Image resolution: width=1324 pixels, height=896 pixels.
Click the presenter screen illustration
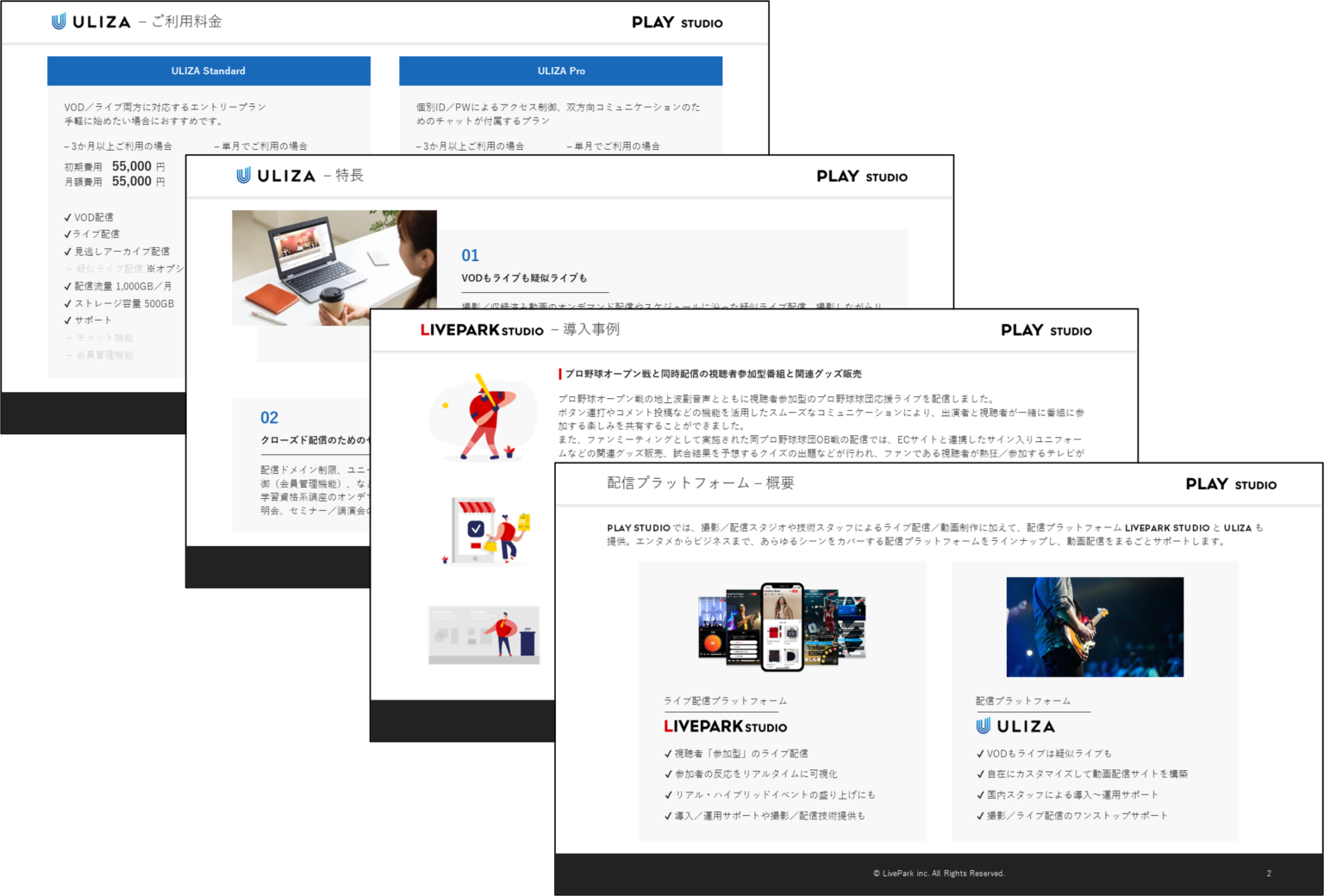pyautogui.click(x=484, y=636)
